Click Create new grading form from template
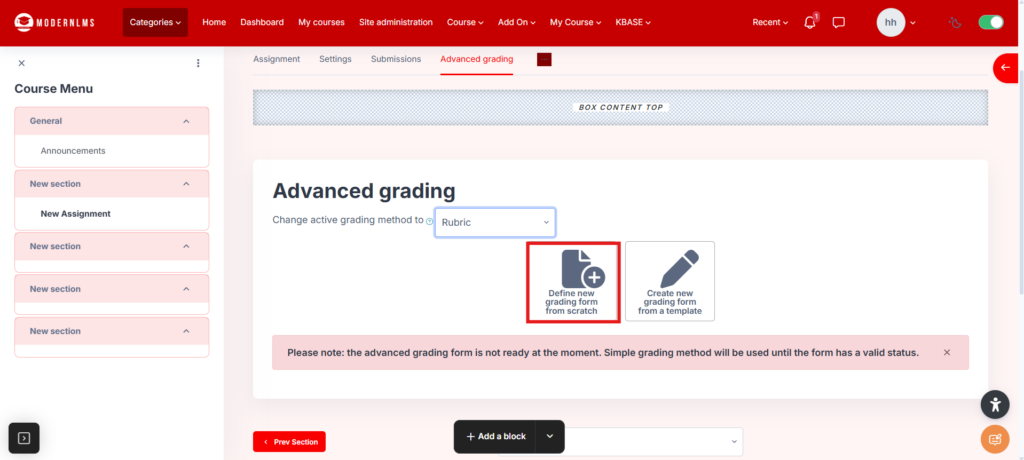The height and width of the screenshot is (460, 1024). 670,282
